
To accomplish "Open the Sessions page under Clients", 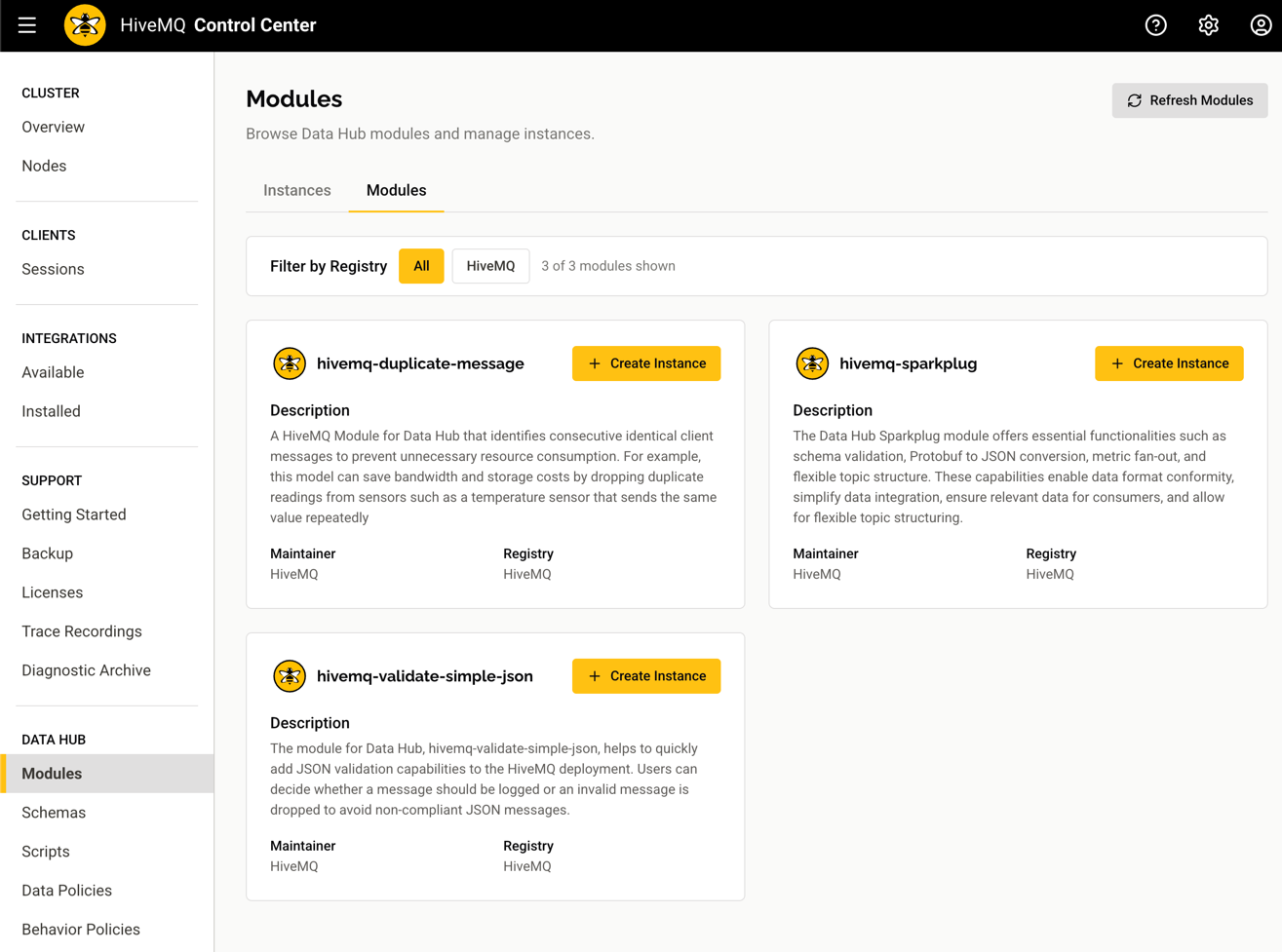I will [53, 269].
